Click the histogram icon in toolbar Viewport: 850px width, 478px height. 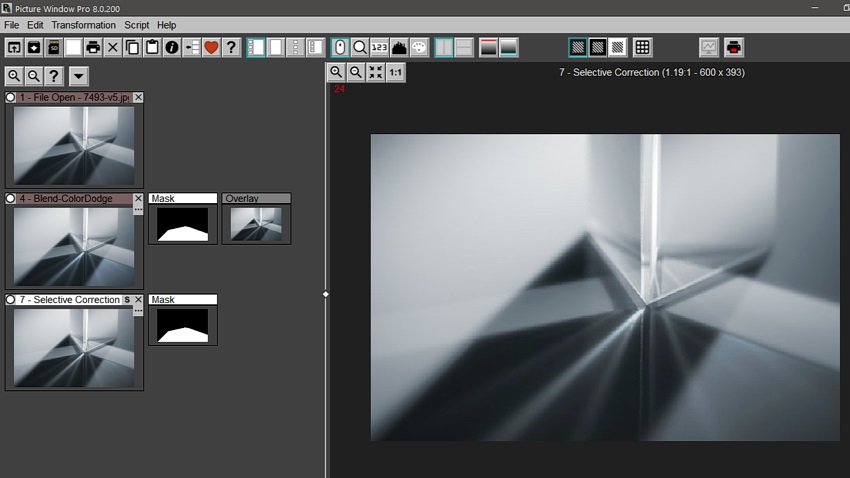point(399,47)
